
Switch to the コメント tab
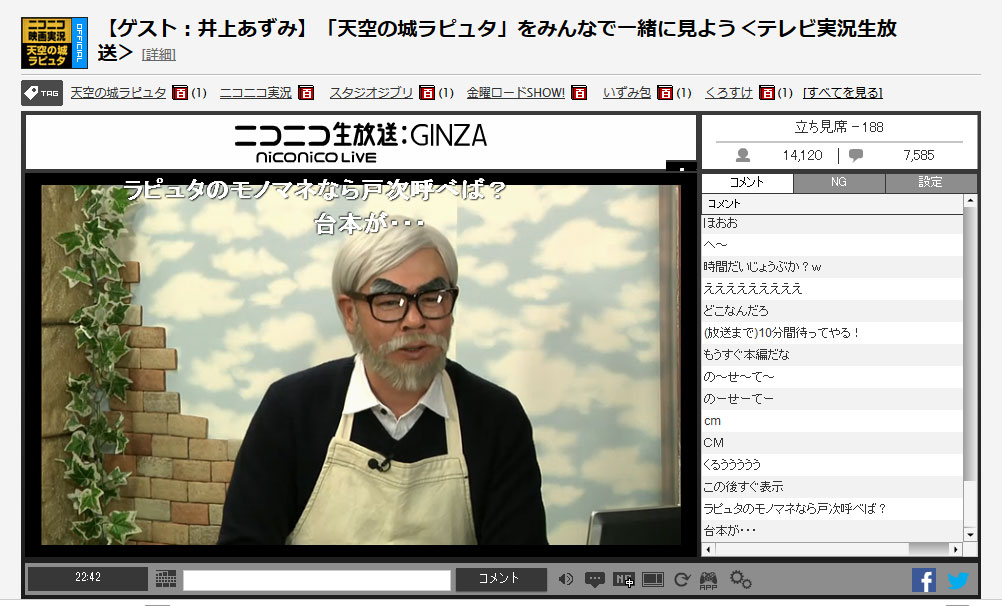pyautogui.click(x=747, y=183)
